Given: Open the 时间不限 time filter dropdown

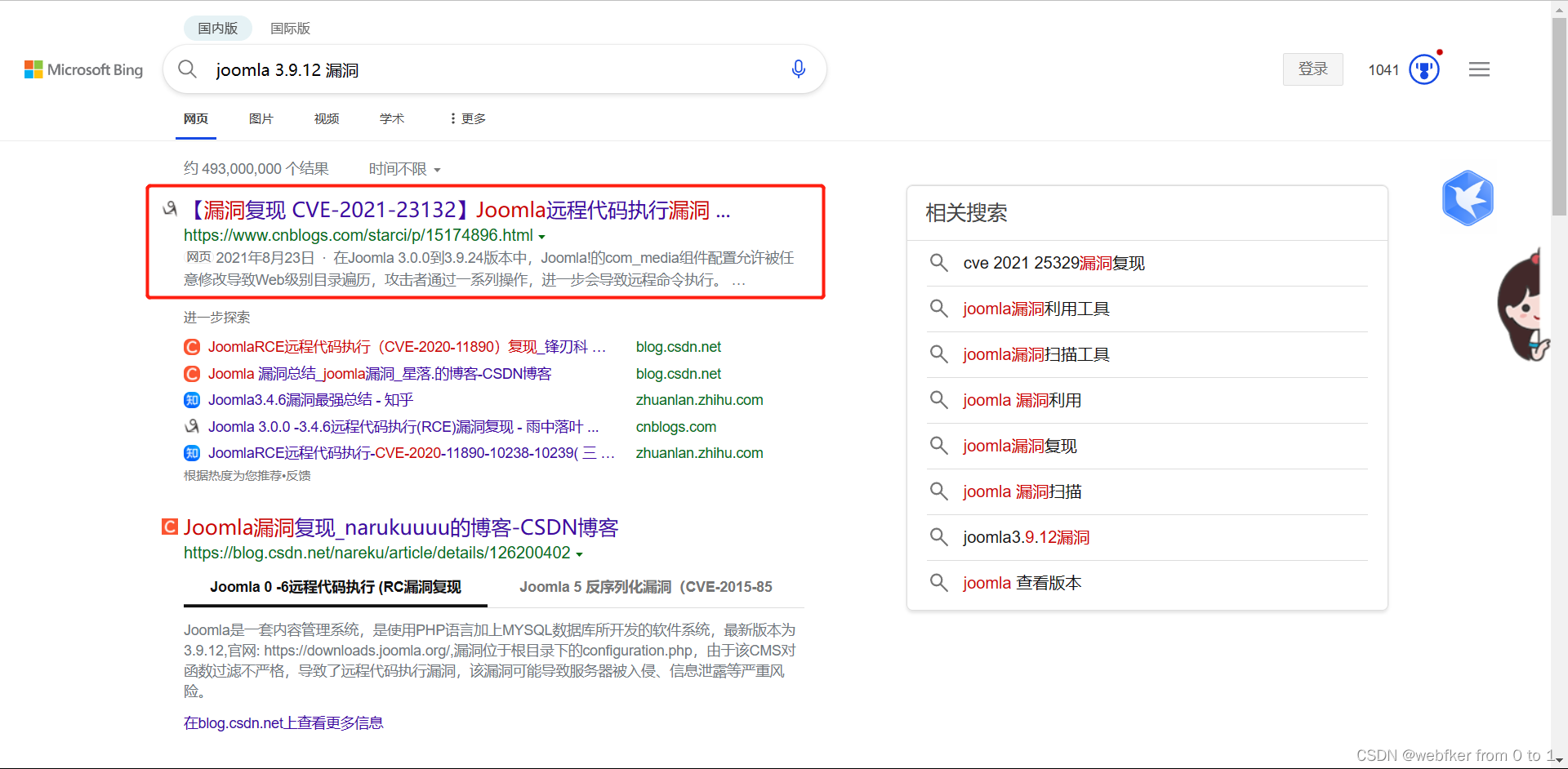Looking at the screenshot, I should [404, 169].
